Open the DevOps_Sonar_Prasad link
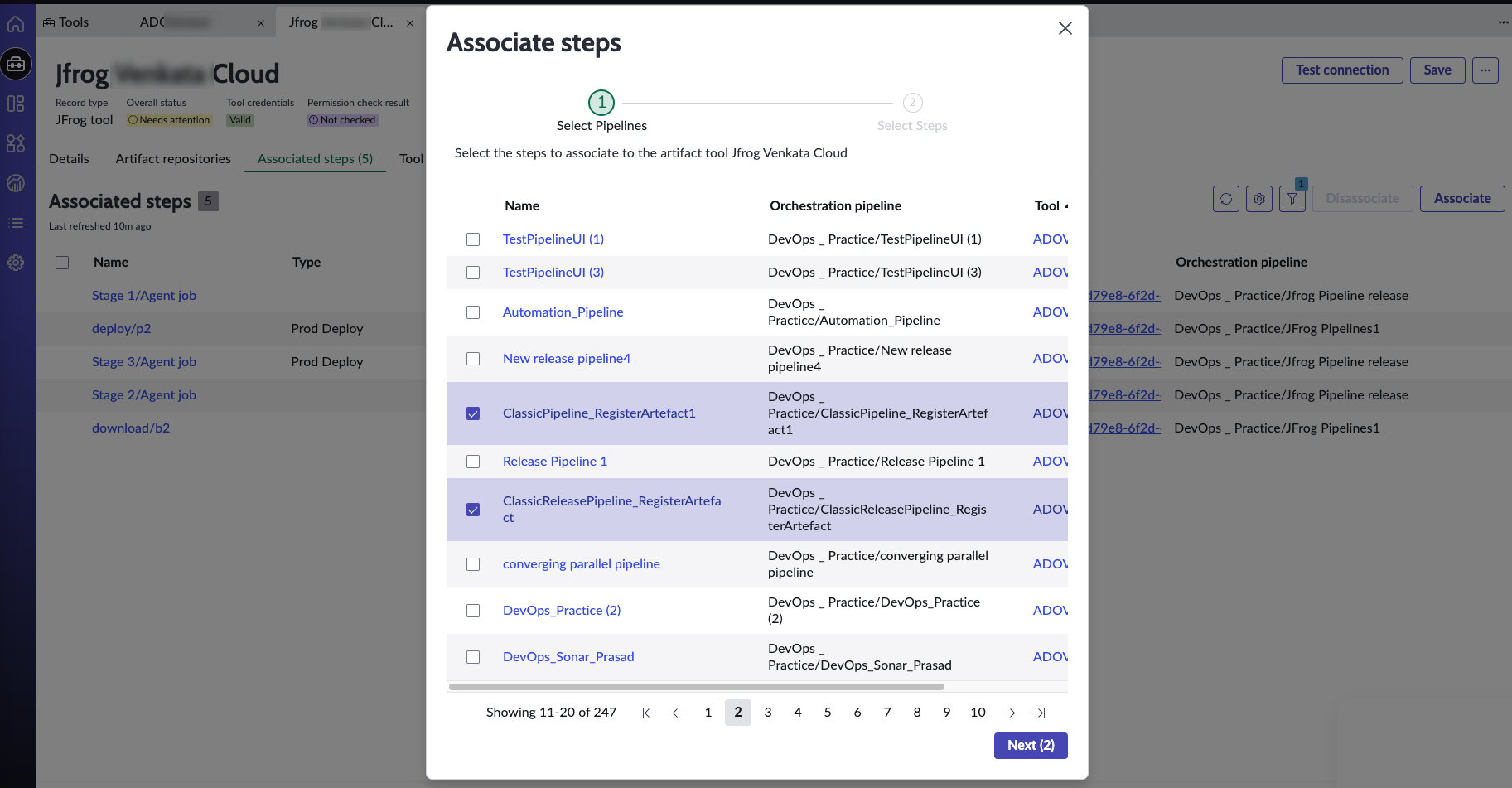Viewport: 1512px width, 788px height. (568, 657)
